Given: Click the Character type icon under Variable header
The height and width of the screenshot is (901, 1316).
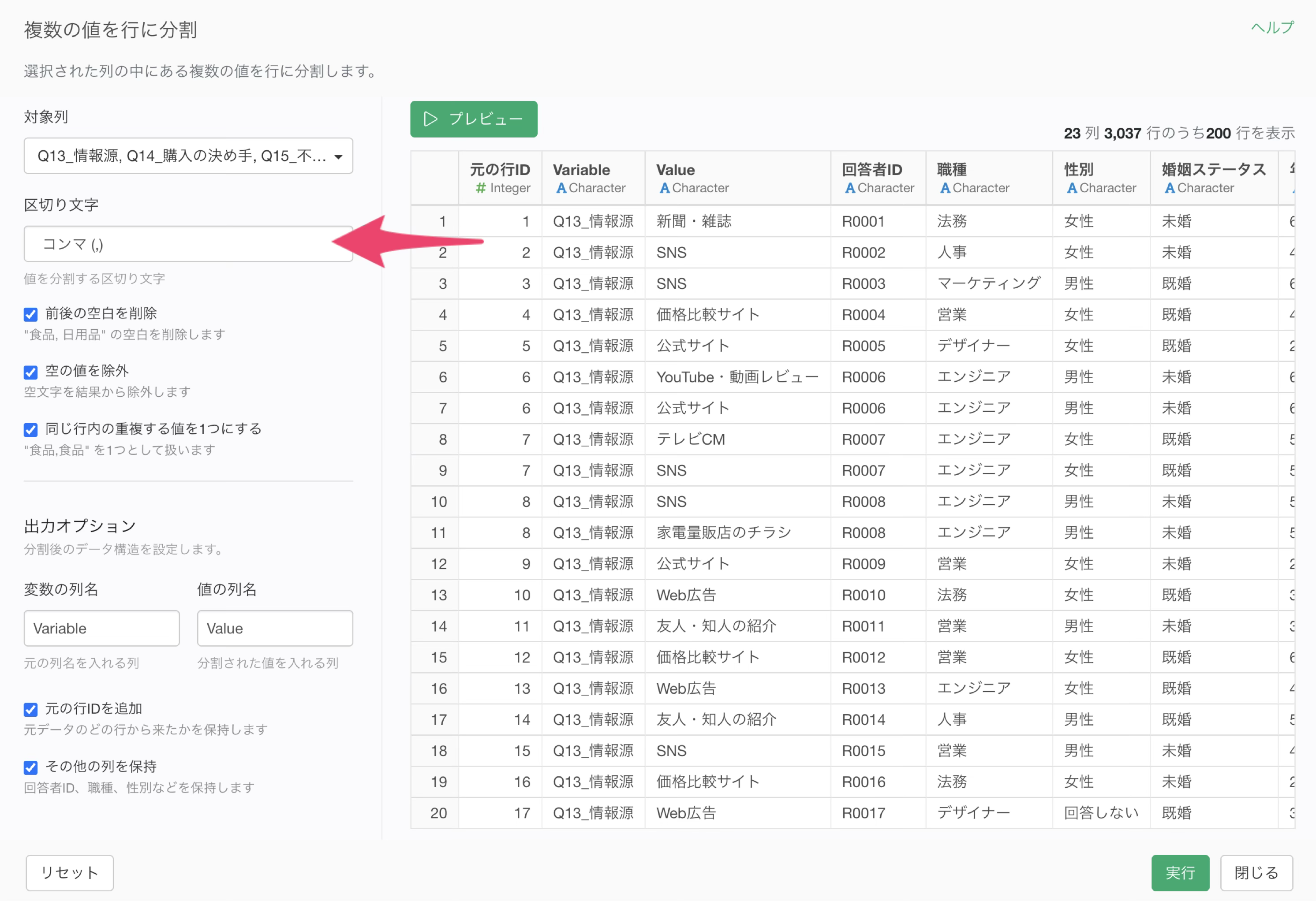Looking at the screenshot, I should point(561,188).
